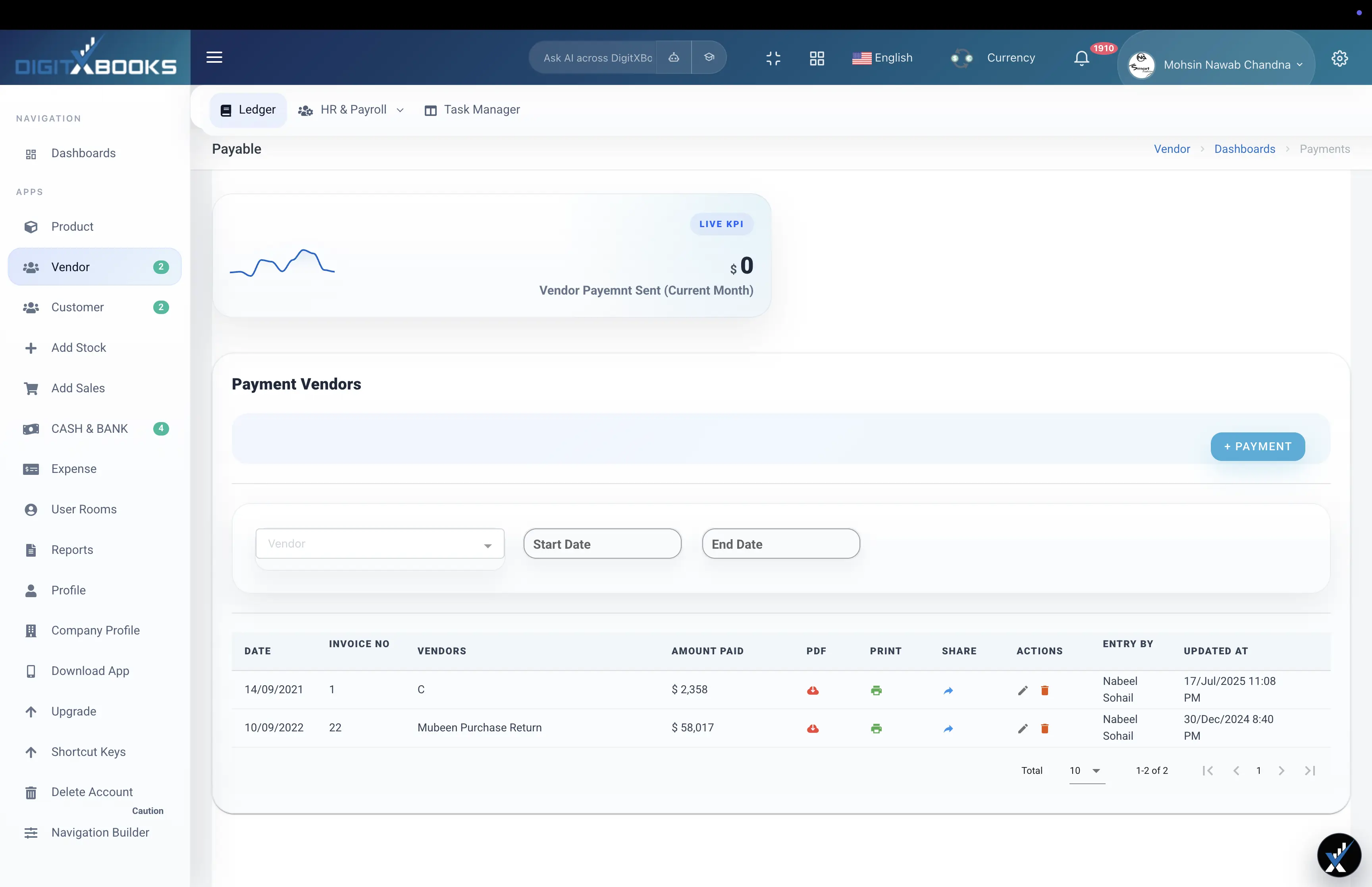Share the invoice 1 payment record
Viewport: 1372px width, 887px height.
948,690
